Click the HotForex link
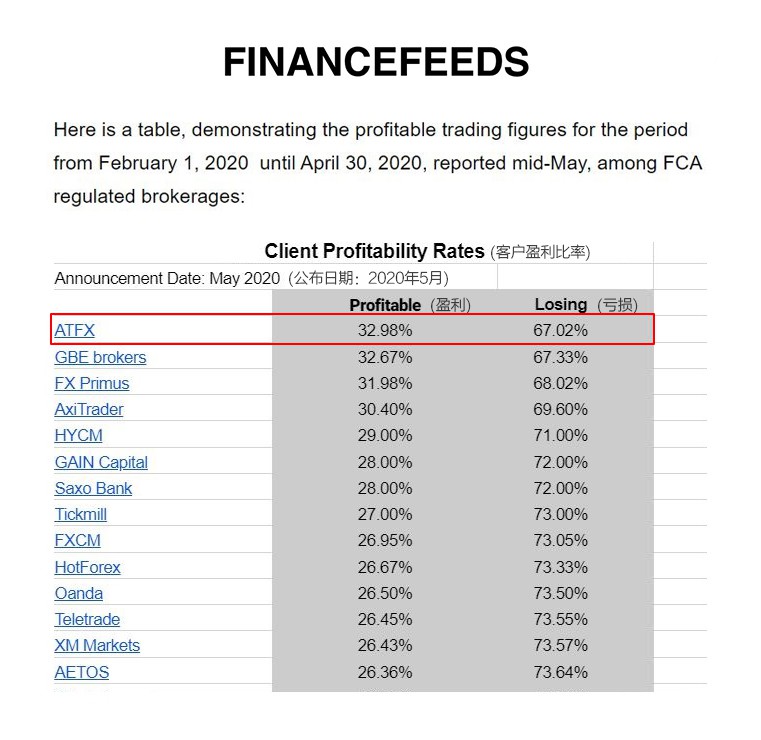761x740 pixels. 87,567
